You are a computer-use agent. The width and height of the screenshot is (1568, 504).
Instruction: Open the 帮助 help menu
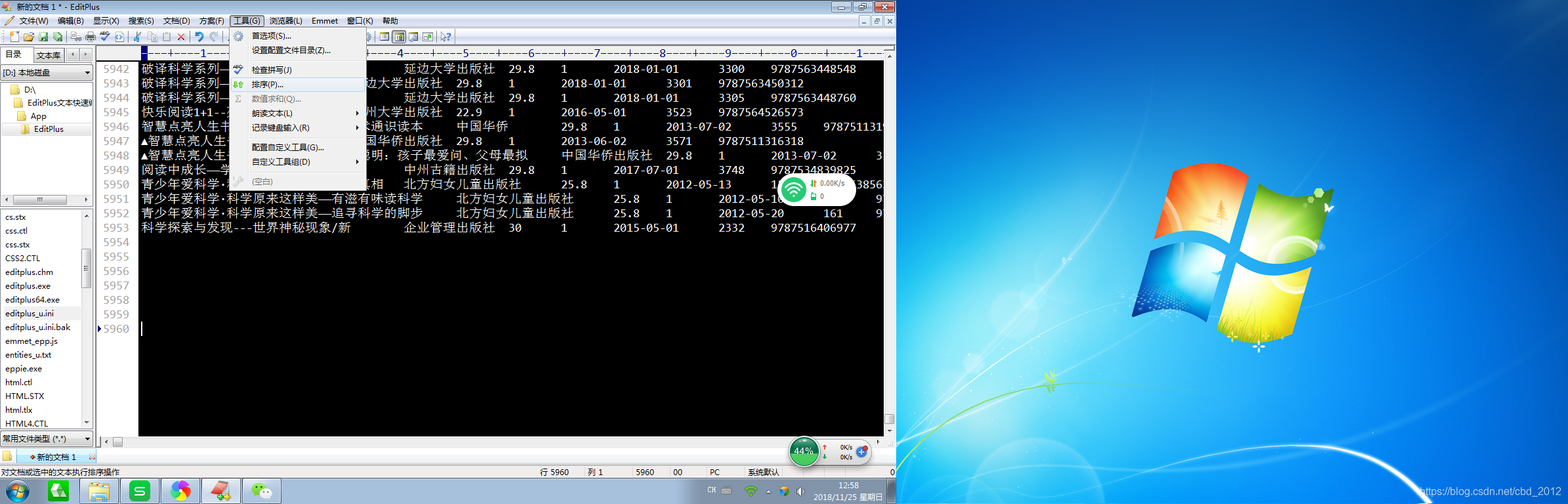[390, 21]
